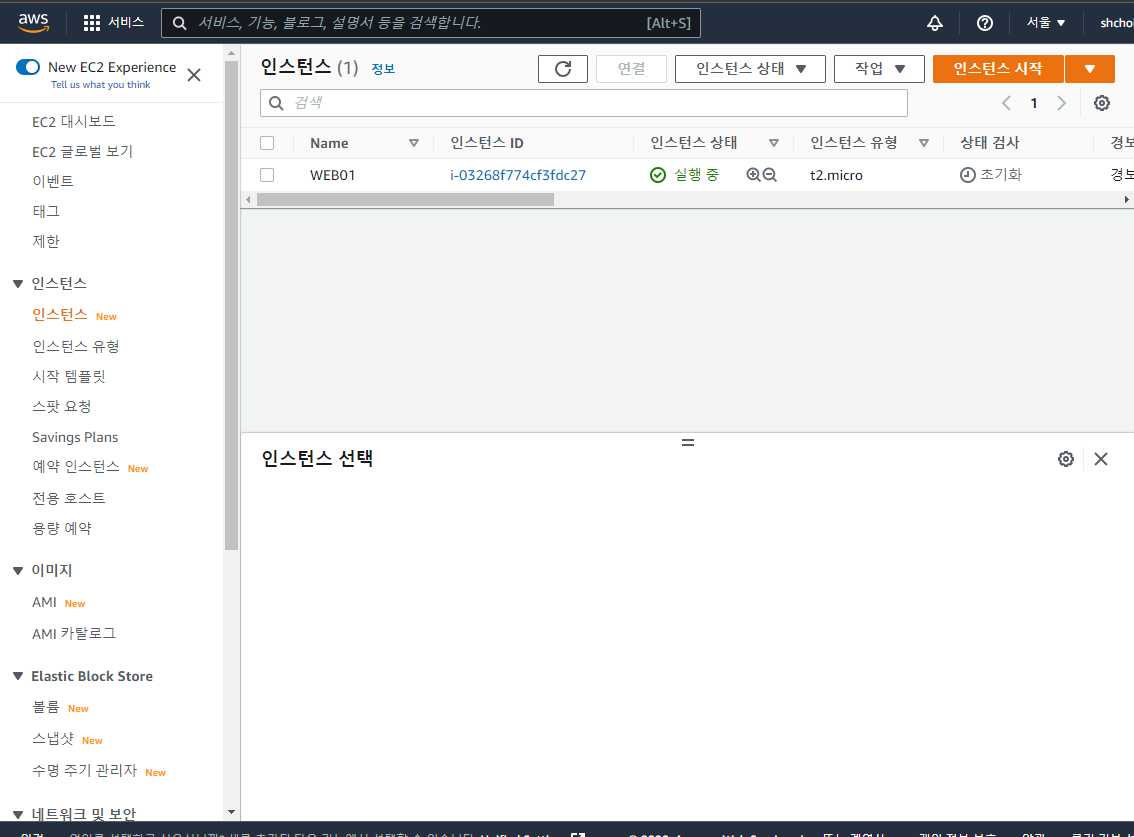Click the running status check icon
The height and width of the screenshot is (837, 1134).
pos(657,174)
